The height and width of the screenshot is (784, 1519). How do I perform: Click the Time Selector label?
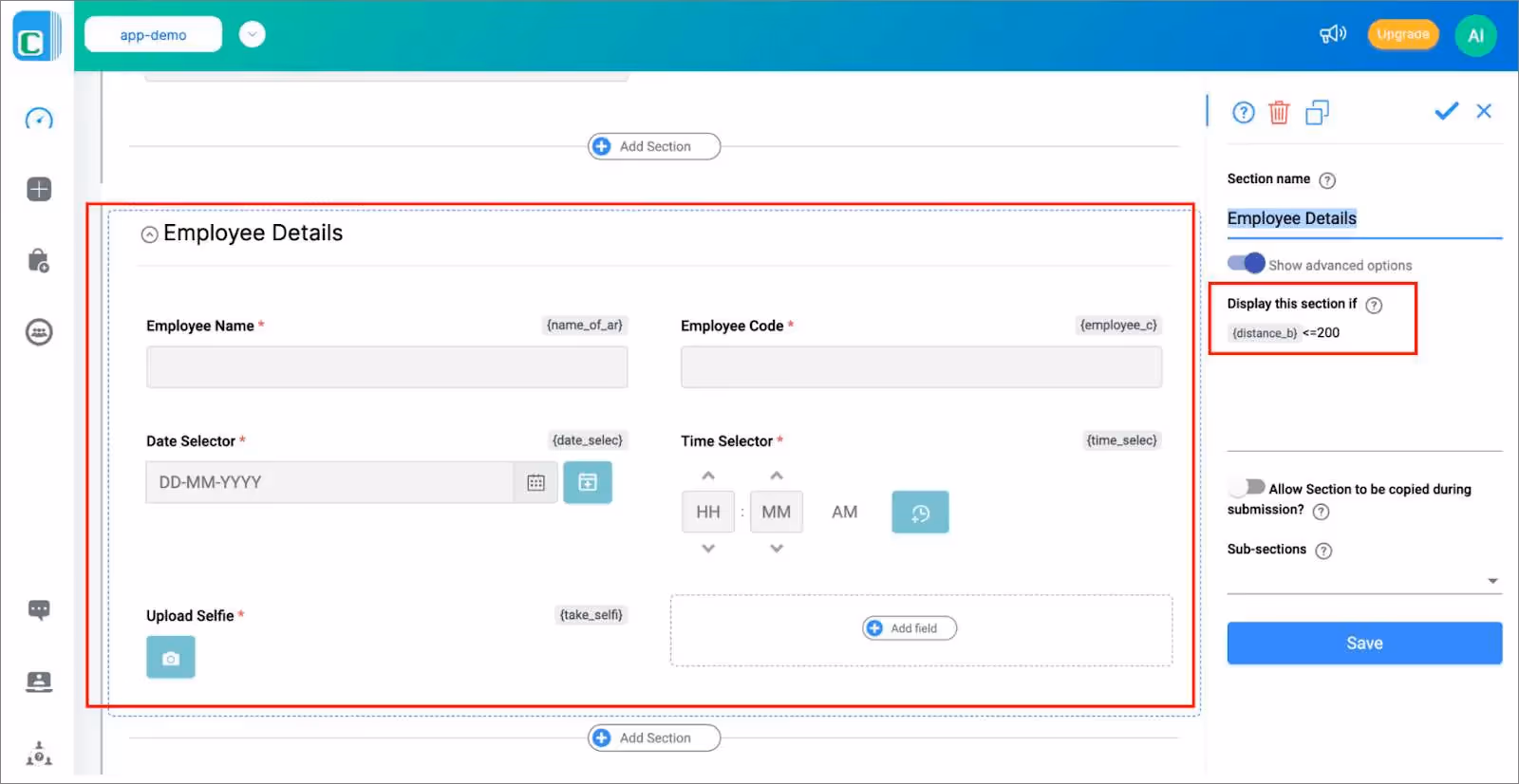point(726,440)
